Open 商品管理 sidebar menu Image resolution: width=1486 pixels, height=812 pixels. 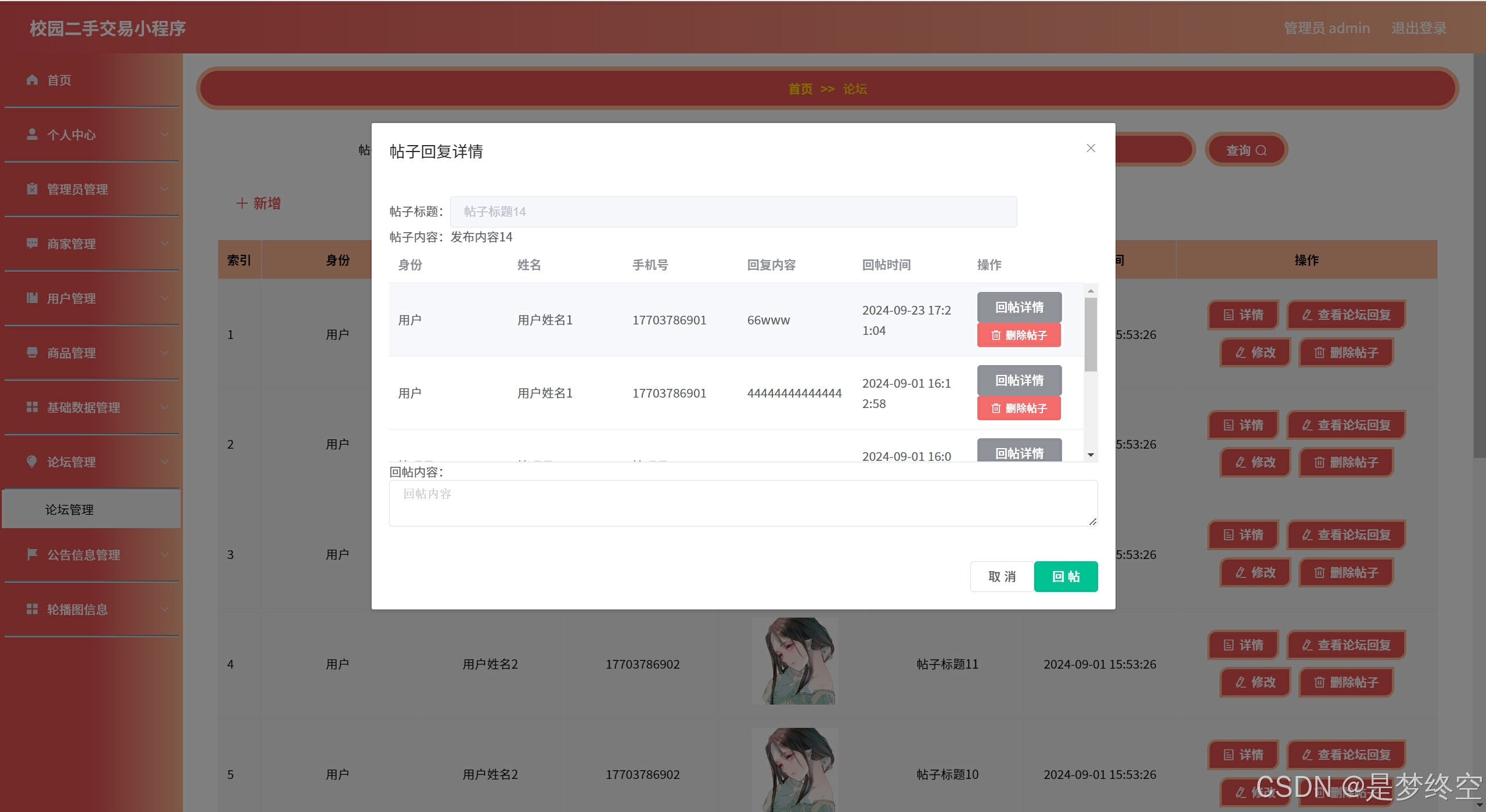[71, 352]
